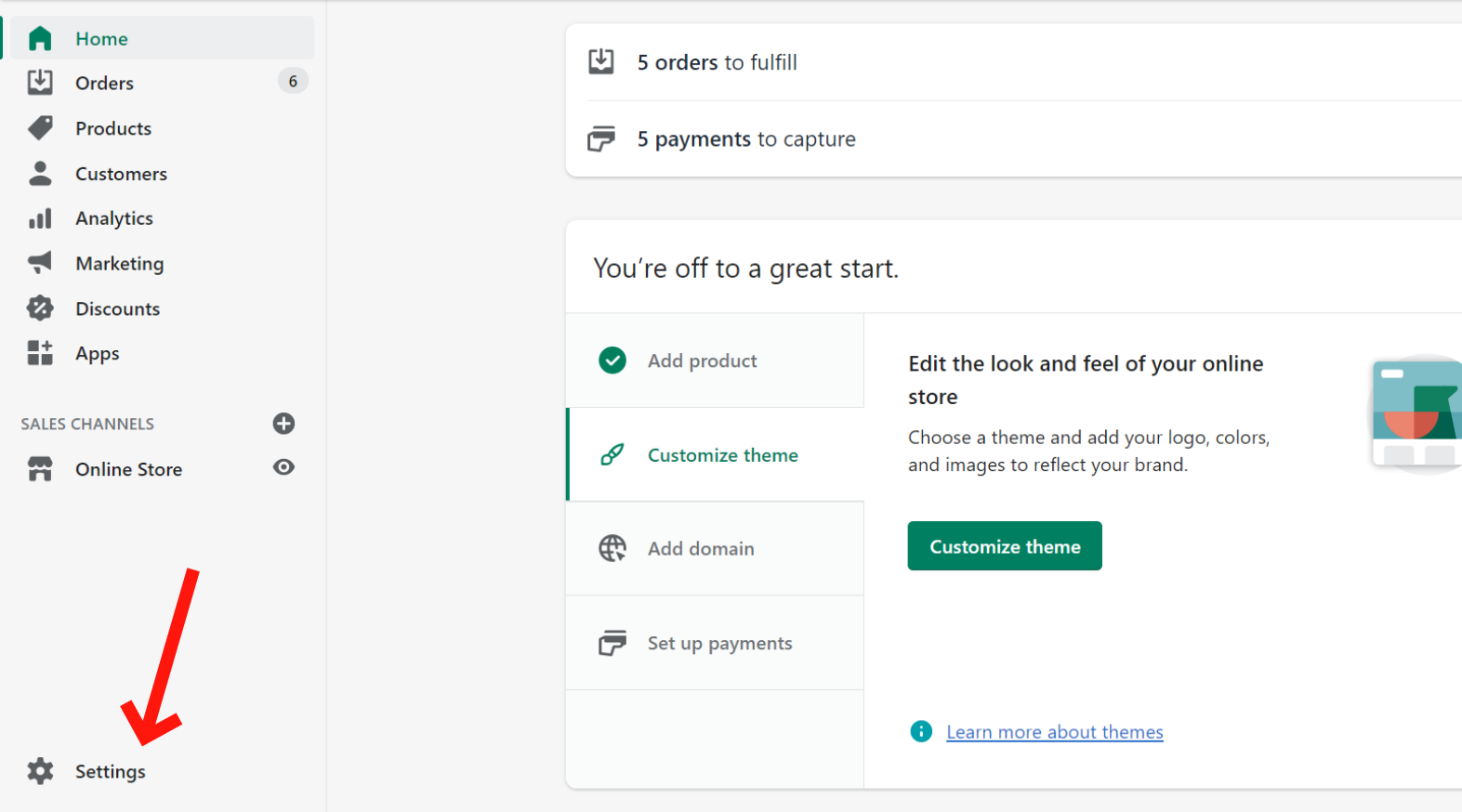Open Customers via the person icon
The width and height of the screenshot is (1462, 812).
click(x=40, y=173)
